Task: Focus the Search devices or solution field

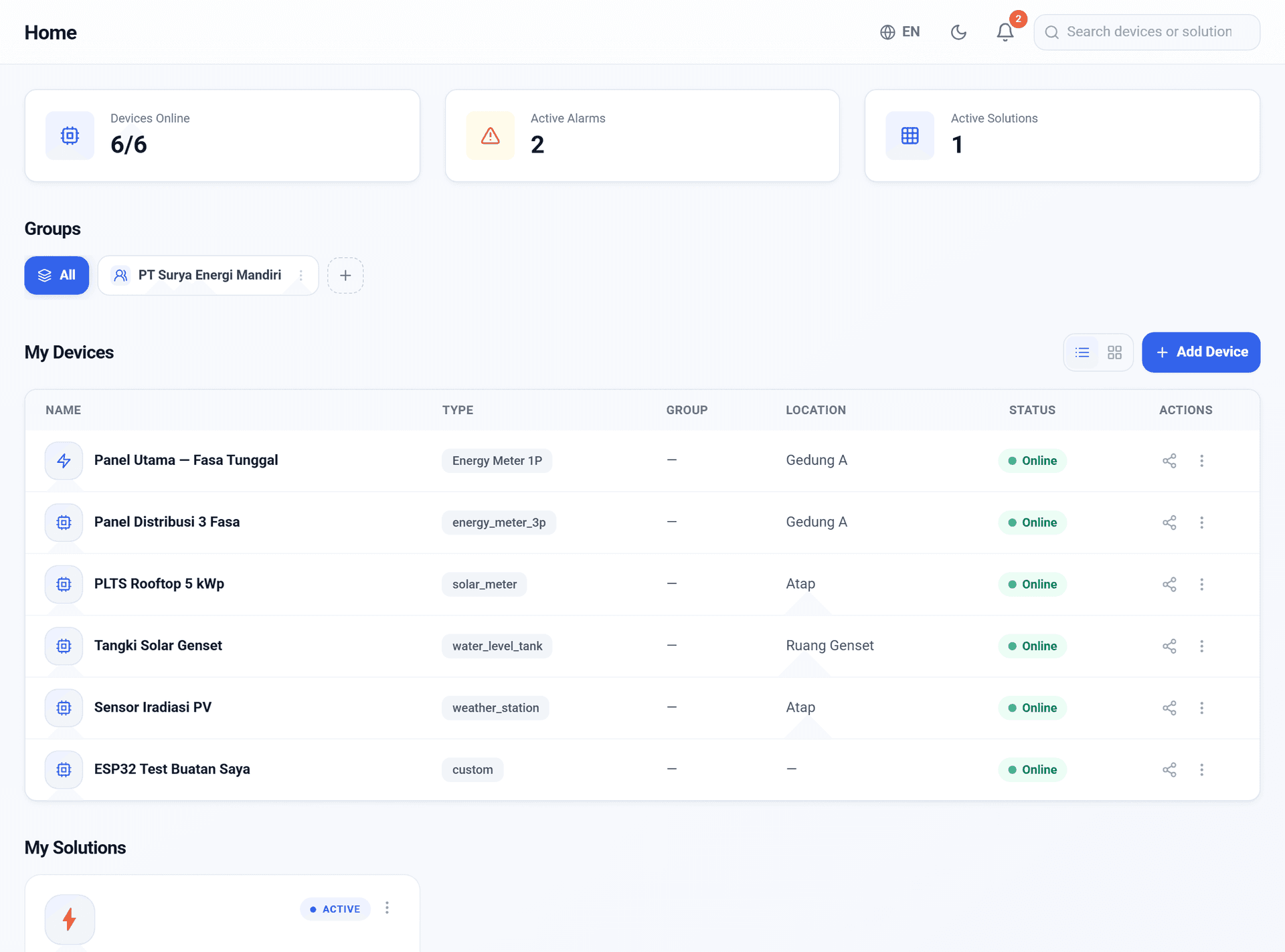Action: tap(1146, 32)
